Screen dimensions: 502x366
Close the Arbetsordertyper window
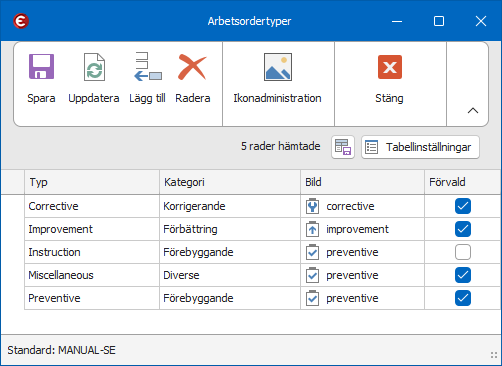click(481, 21)
